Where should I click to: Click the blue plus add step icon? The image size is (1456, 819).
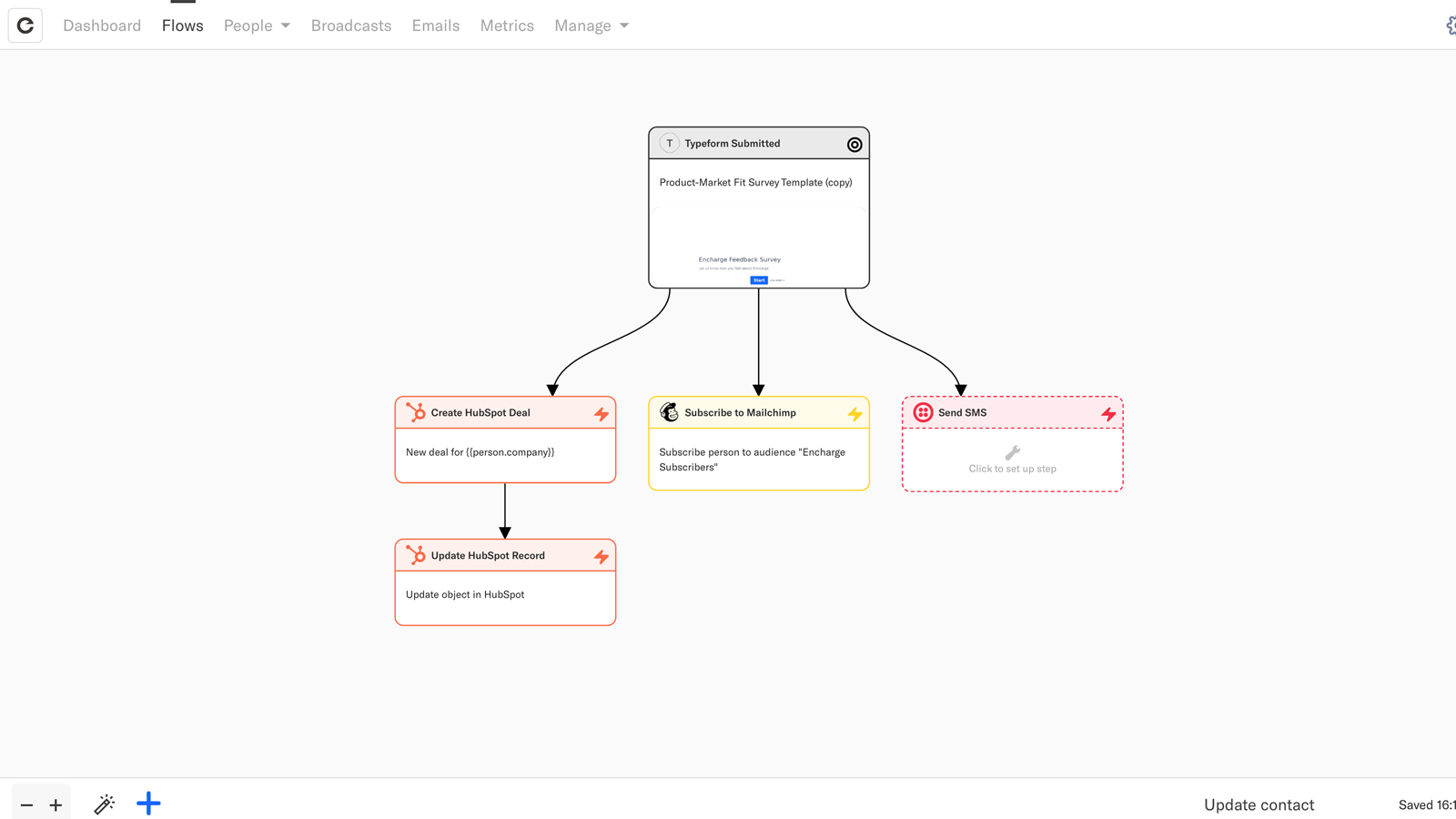coord(148,804)
